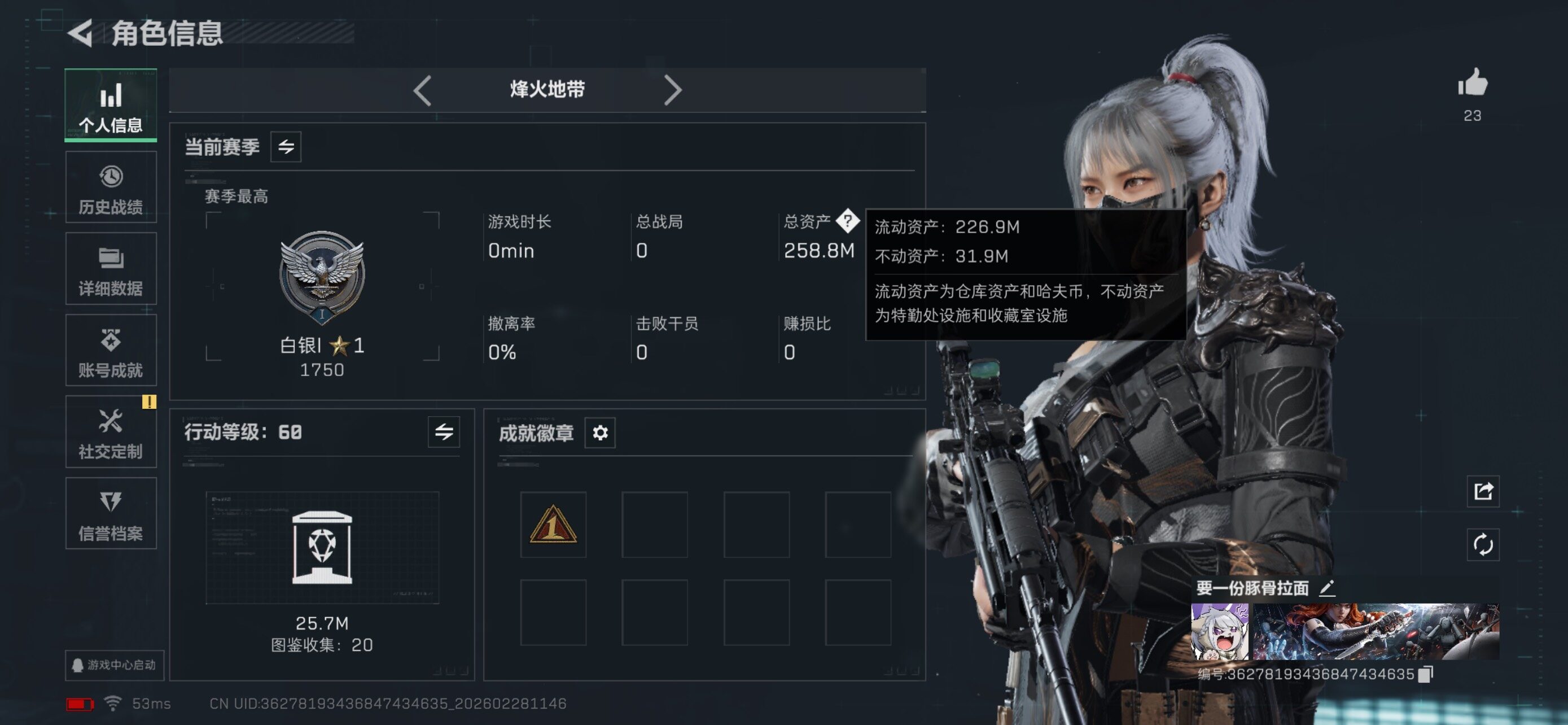Screen dimensions: 1568x725
Task: Copy the player ID number
Action: (1426, 674)
